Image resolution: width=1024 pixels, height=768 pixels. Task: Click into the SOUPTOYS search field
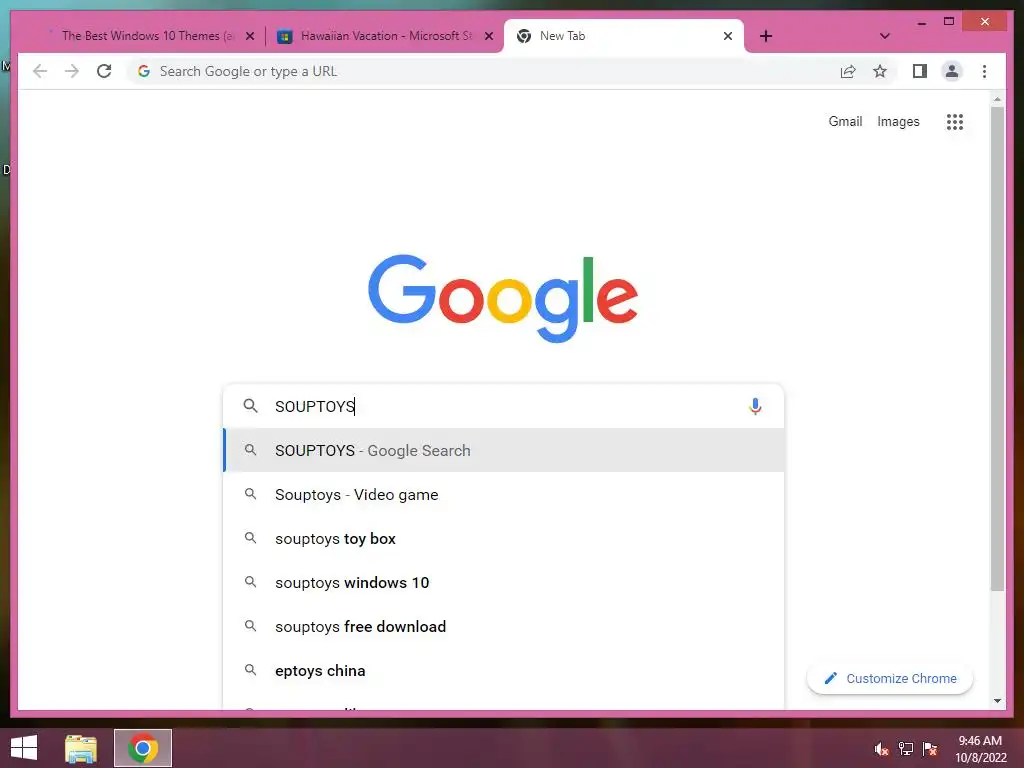506,406
